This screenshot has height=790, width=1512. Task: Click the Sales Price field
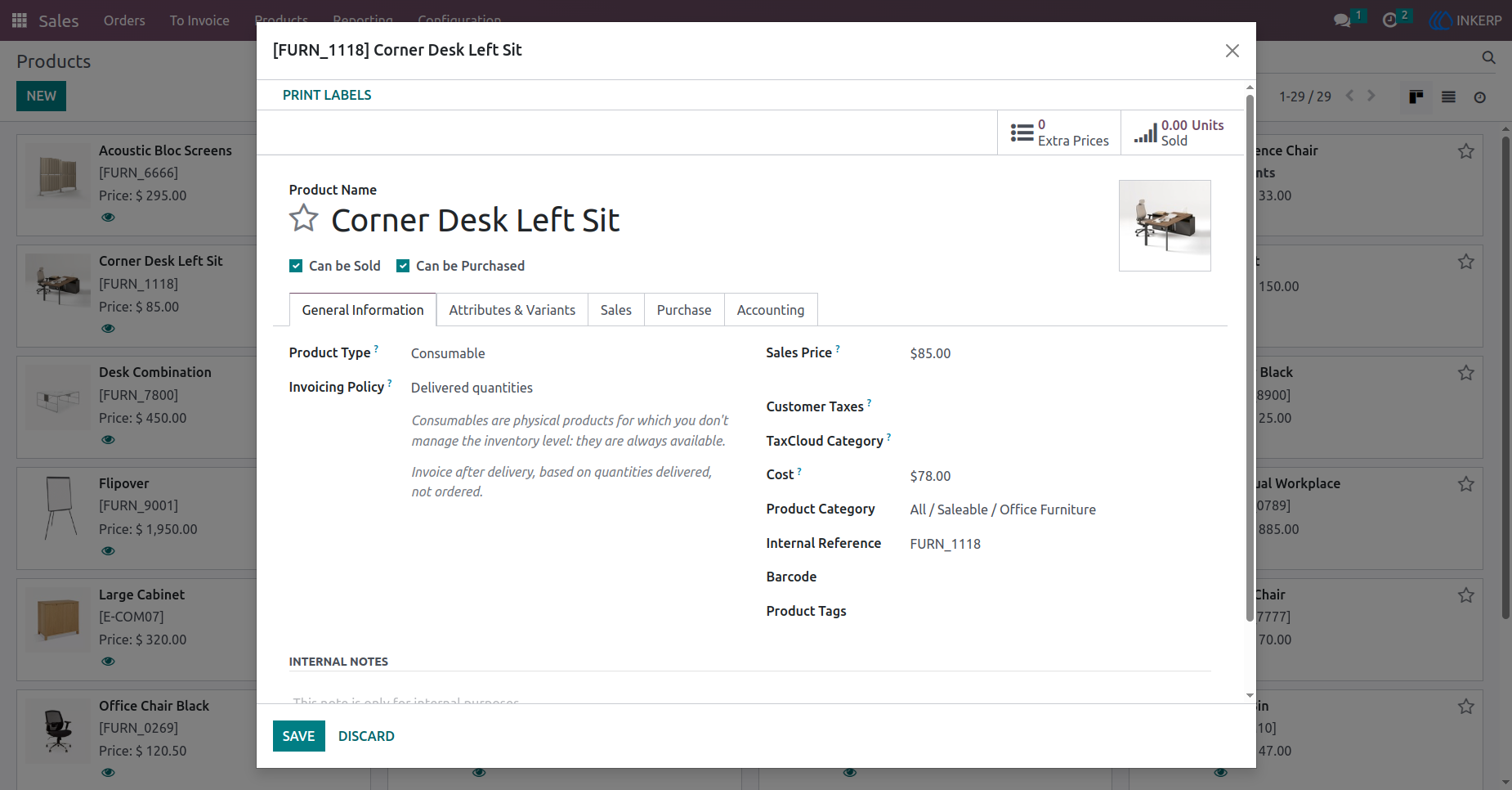click(1060, 353)
